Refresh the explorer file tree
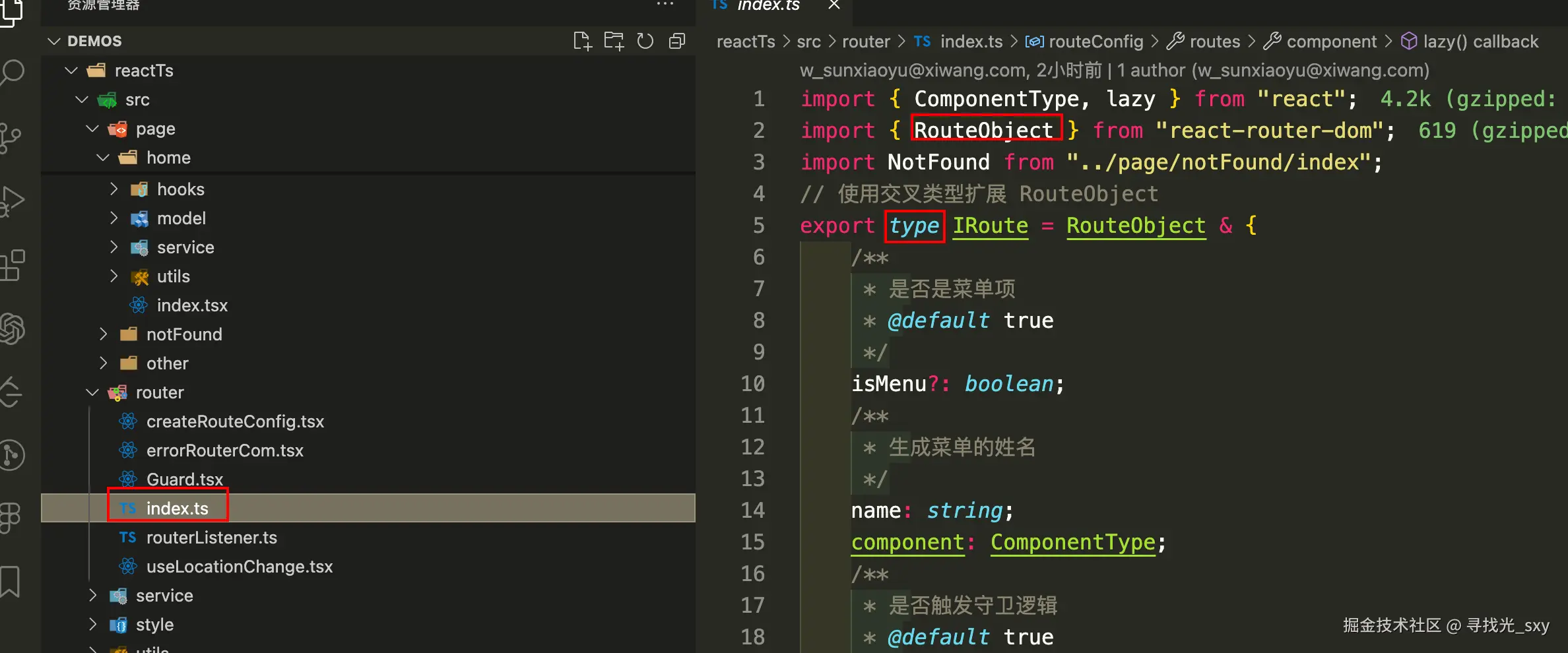Screen dimensions: 1568x653 tap(645, 41)
